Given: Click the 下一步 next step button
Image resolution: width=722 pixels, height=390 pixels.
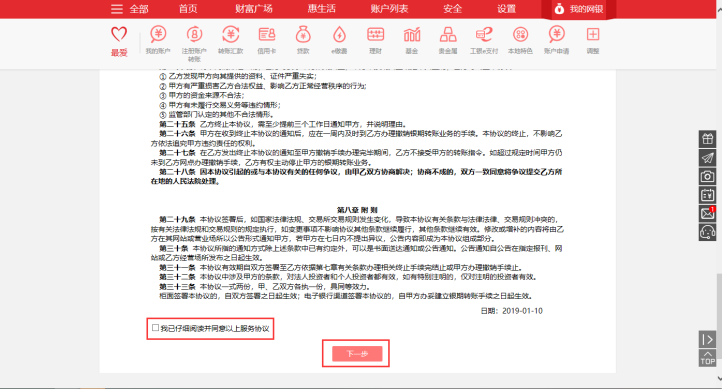Looking at the screenshot, I should [357, 354].
